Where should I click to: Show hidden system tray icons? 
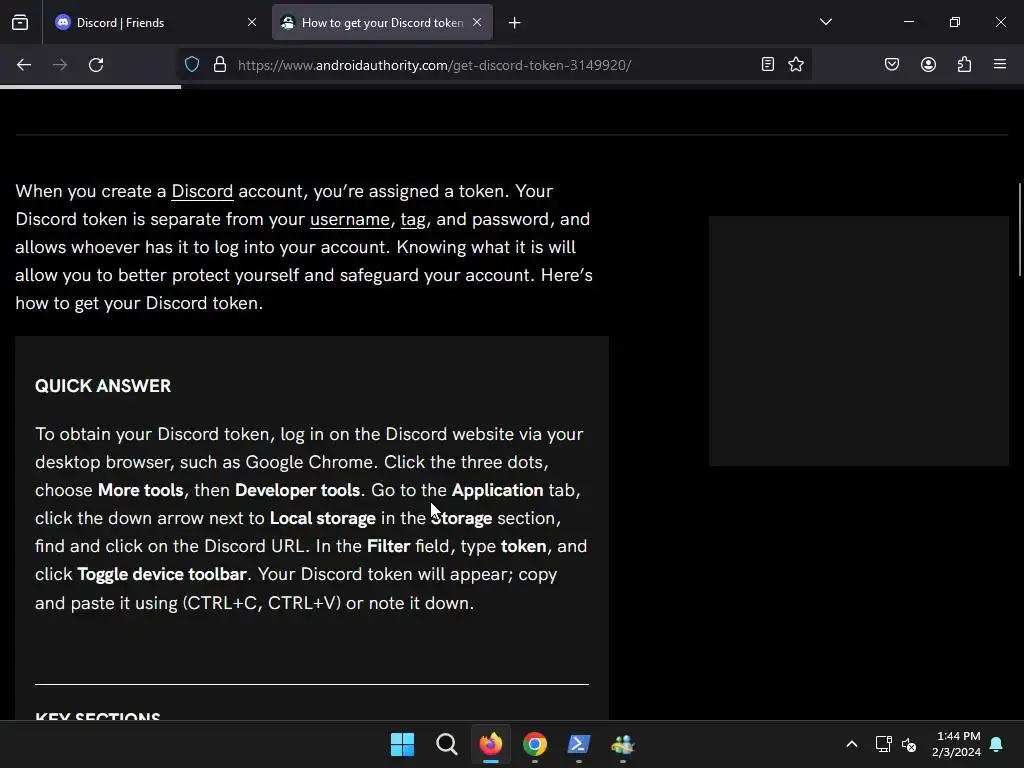click(x=852, y=744)
